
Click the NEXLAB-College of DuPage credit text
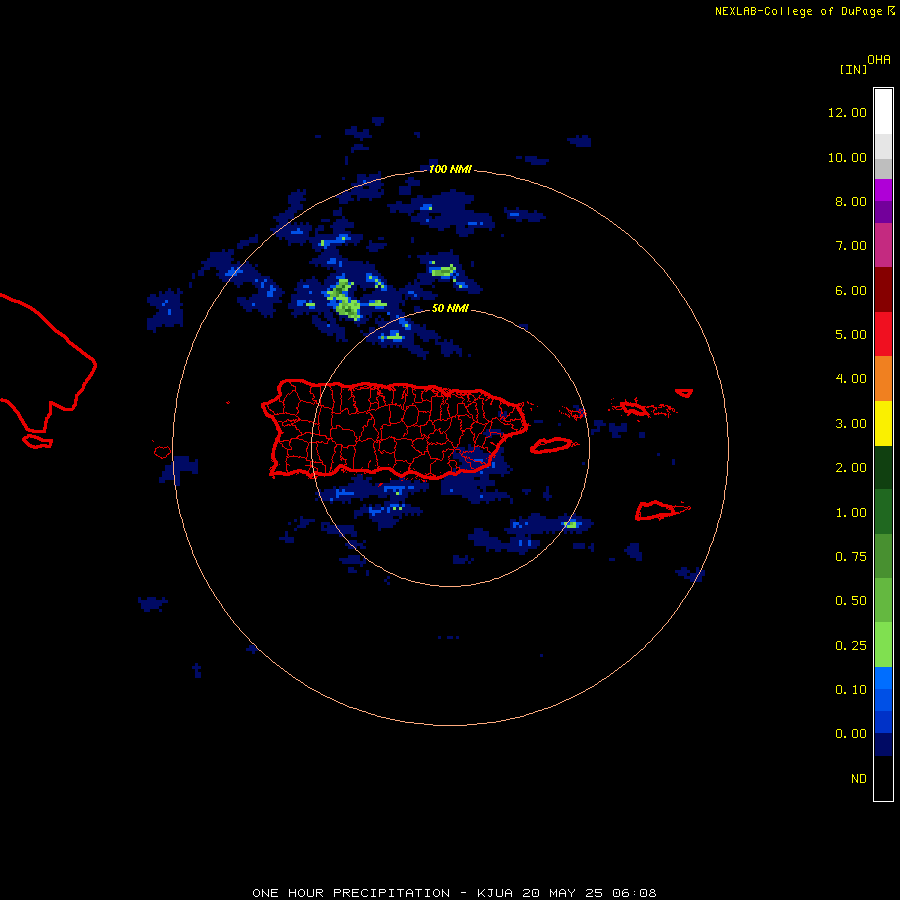(x=804, y=11)
